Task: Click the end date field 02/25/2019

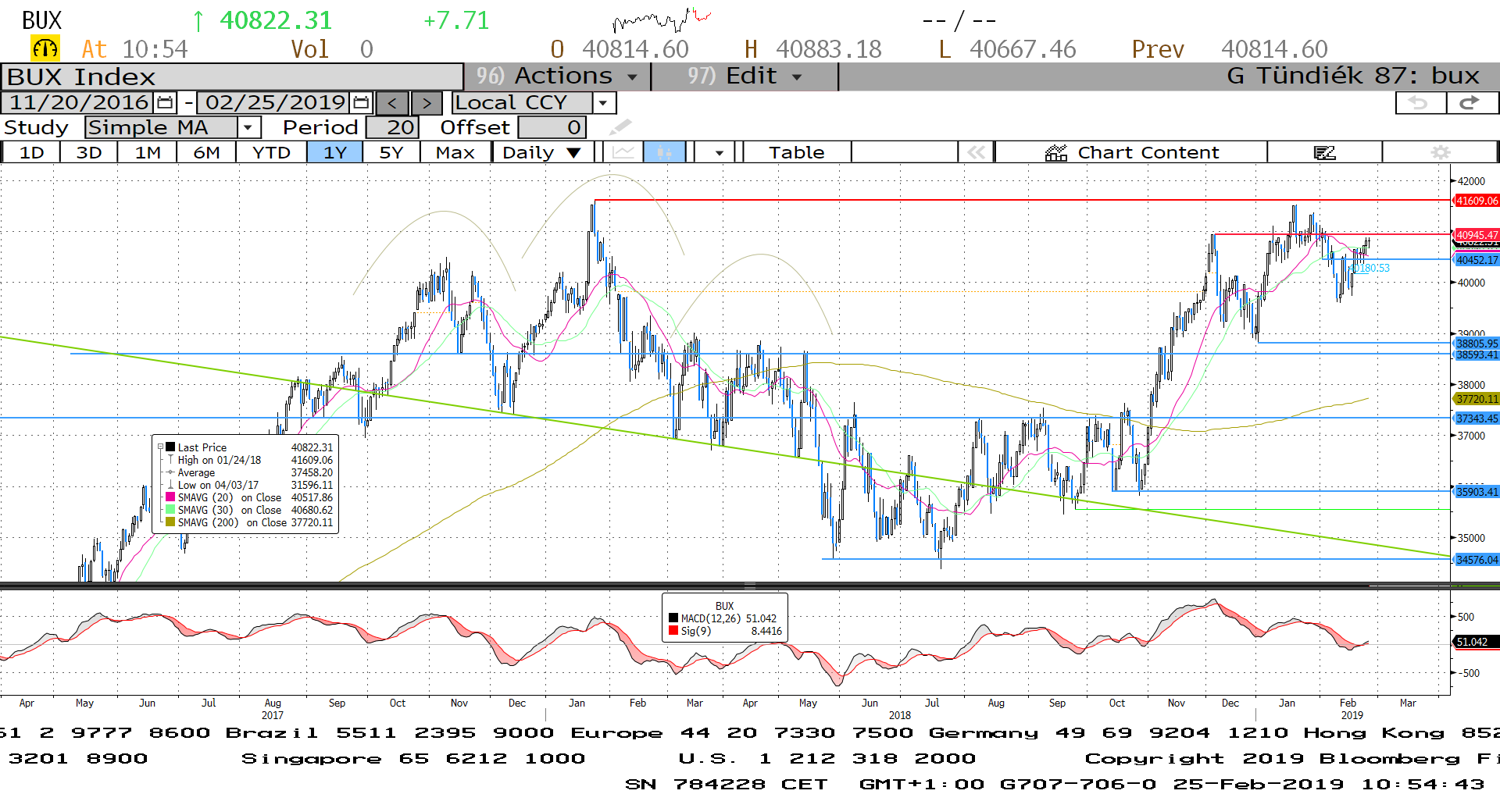Action: pos(275,103)
